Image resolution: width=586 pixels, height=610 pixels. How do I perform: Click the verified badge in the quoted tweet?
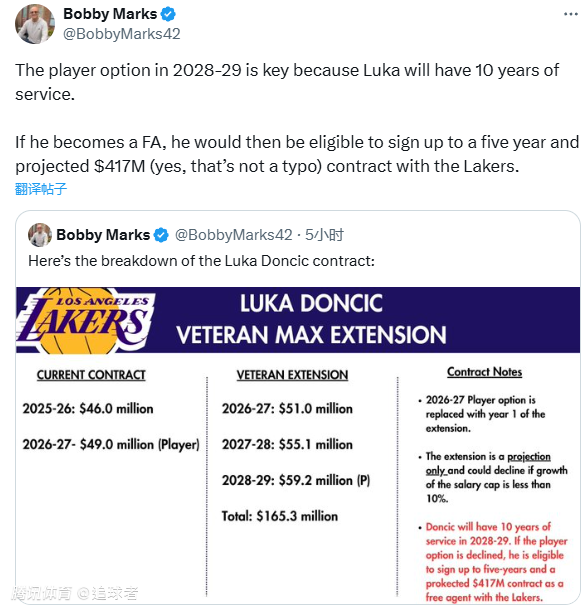click(161, 235)
